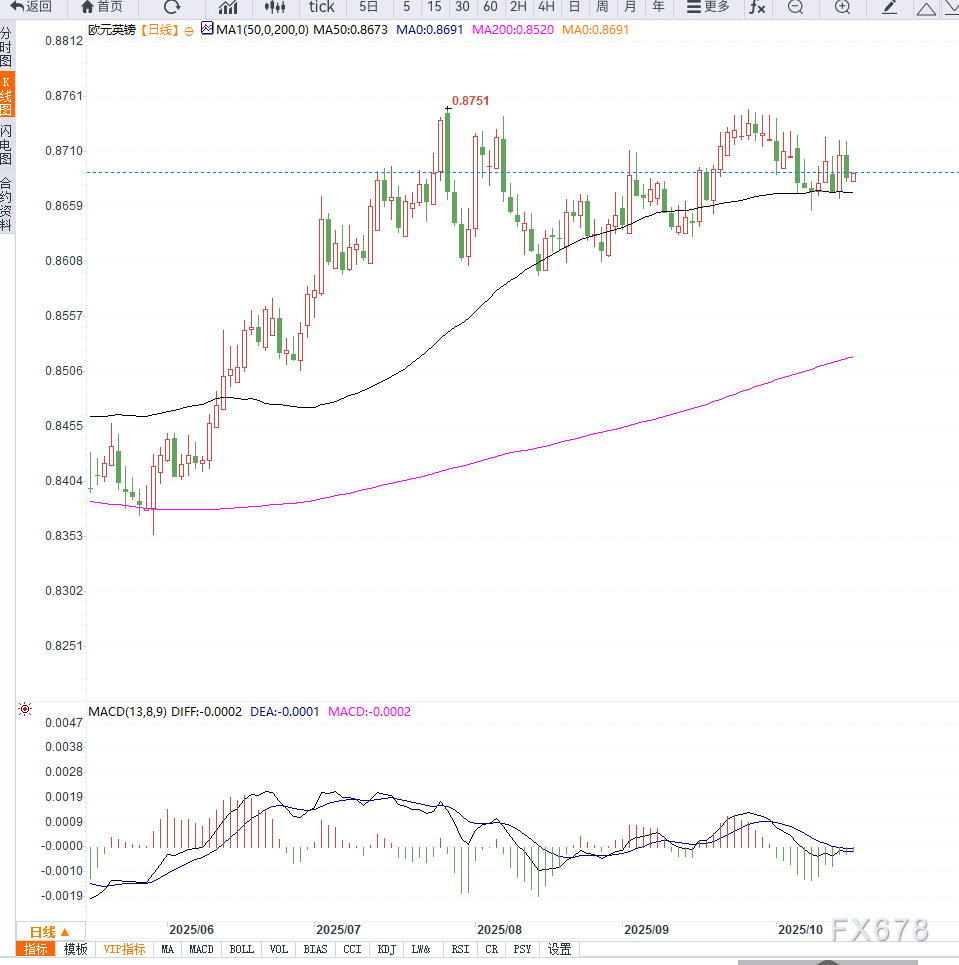Switch indicator to MA
This screenshot has width=959, height=965.
167,949
